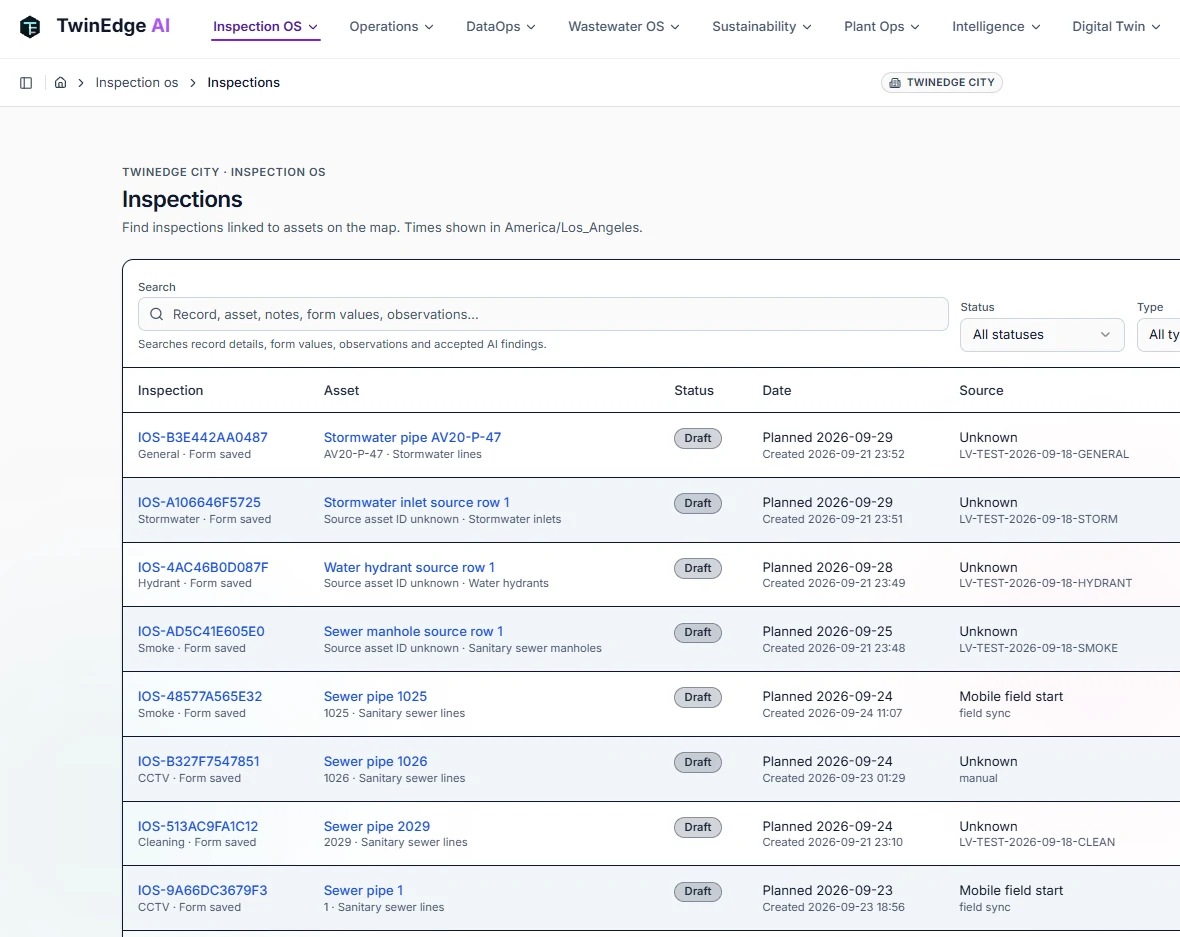
Task: Open asset Sewer pipe 1026
Action: click(376, 761)
